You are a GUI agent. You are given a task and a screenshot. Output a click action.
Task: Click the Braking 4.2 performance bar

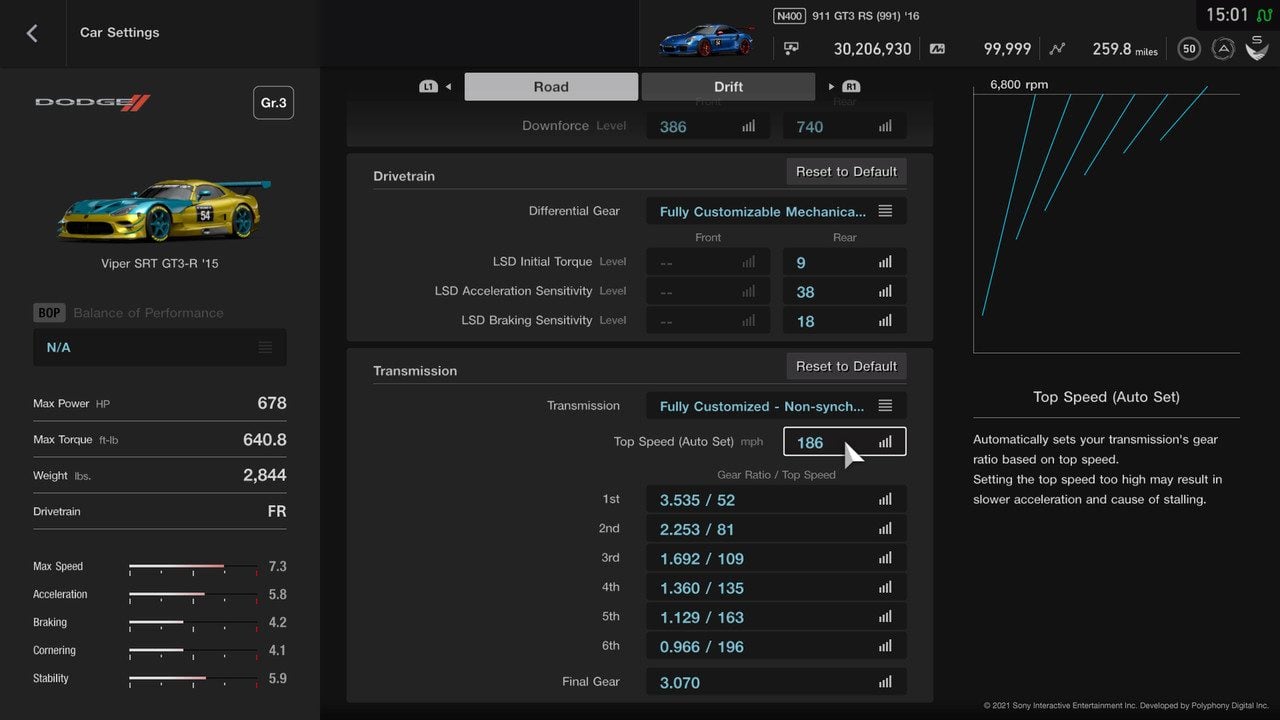(x=193, y=623)
